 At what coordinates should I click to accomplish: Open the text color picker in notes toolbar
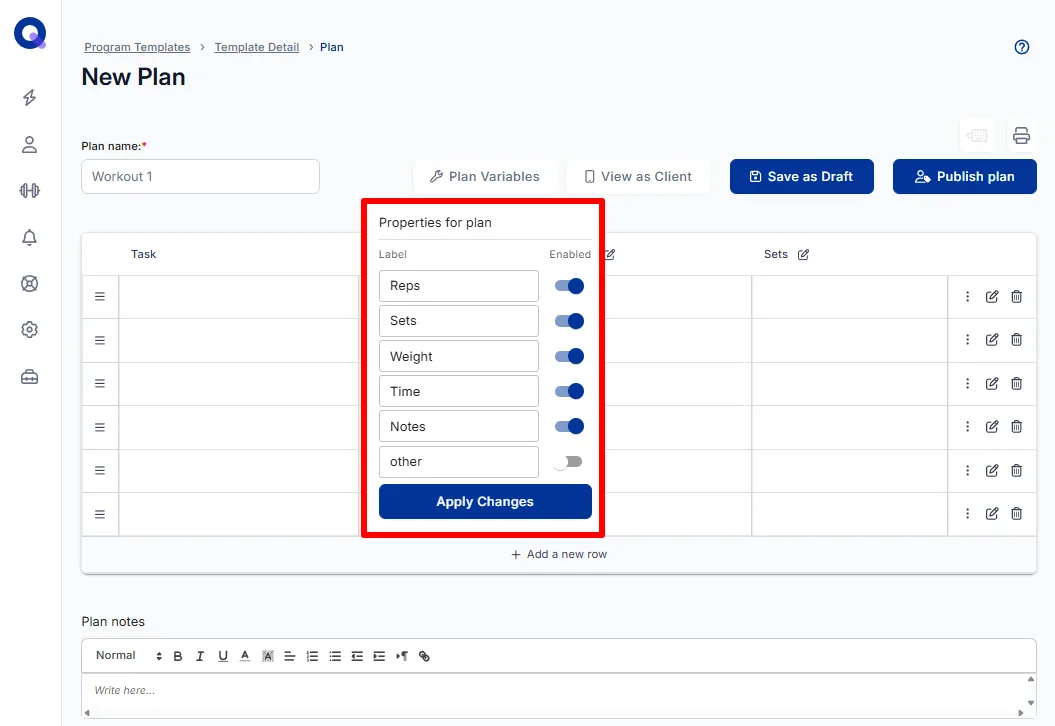pos(245,656)
